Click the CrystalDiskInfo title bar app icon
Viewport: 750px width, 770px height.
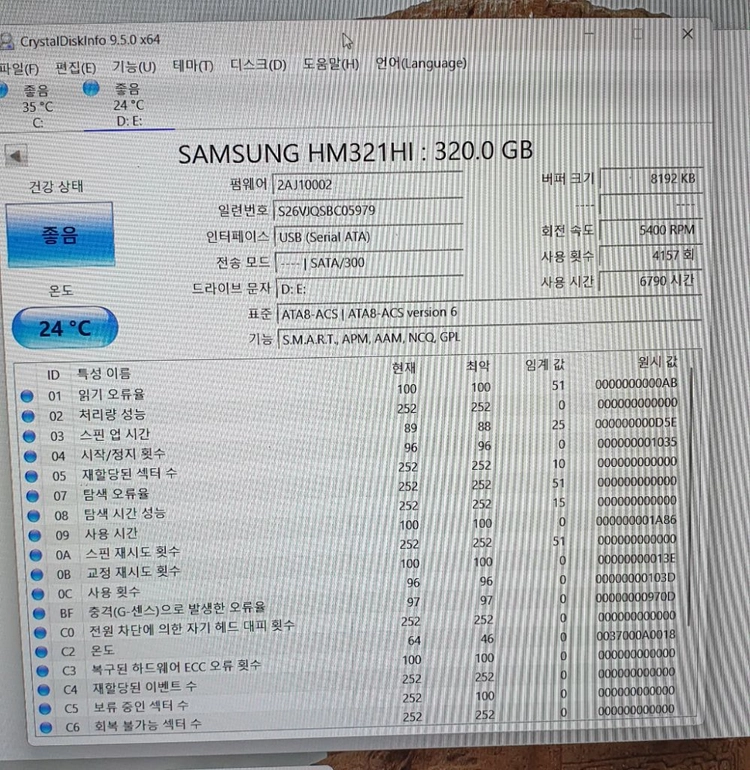pyautogui.click(x=7, y=41)
